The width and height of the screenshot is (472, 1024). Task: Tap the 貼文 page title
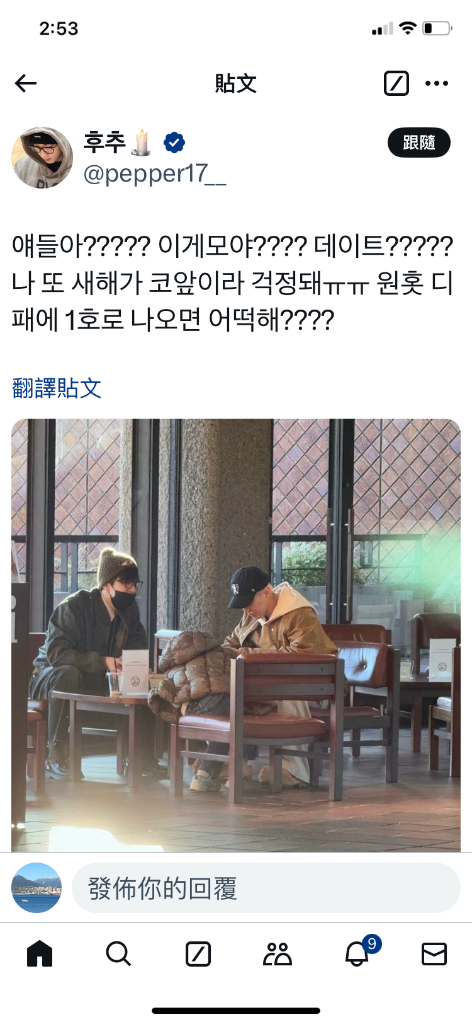click(x=236, y=84)
